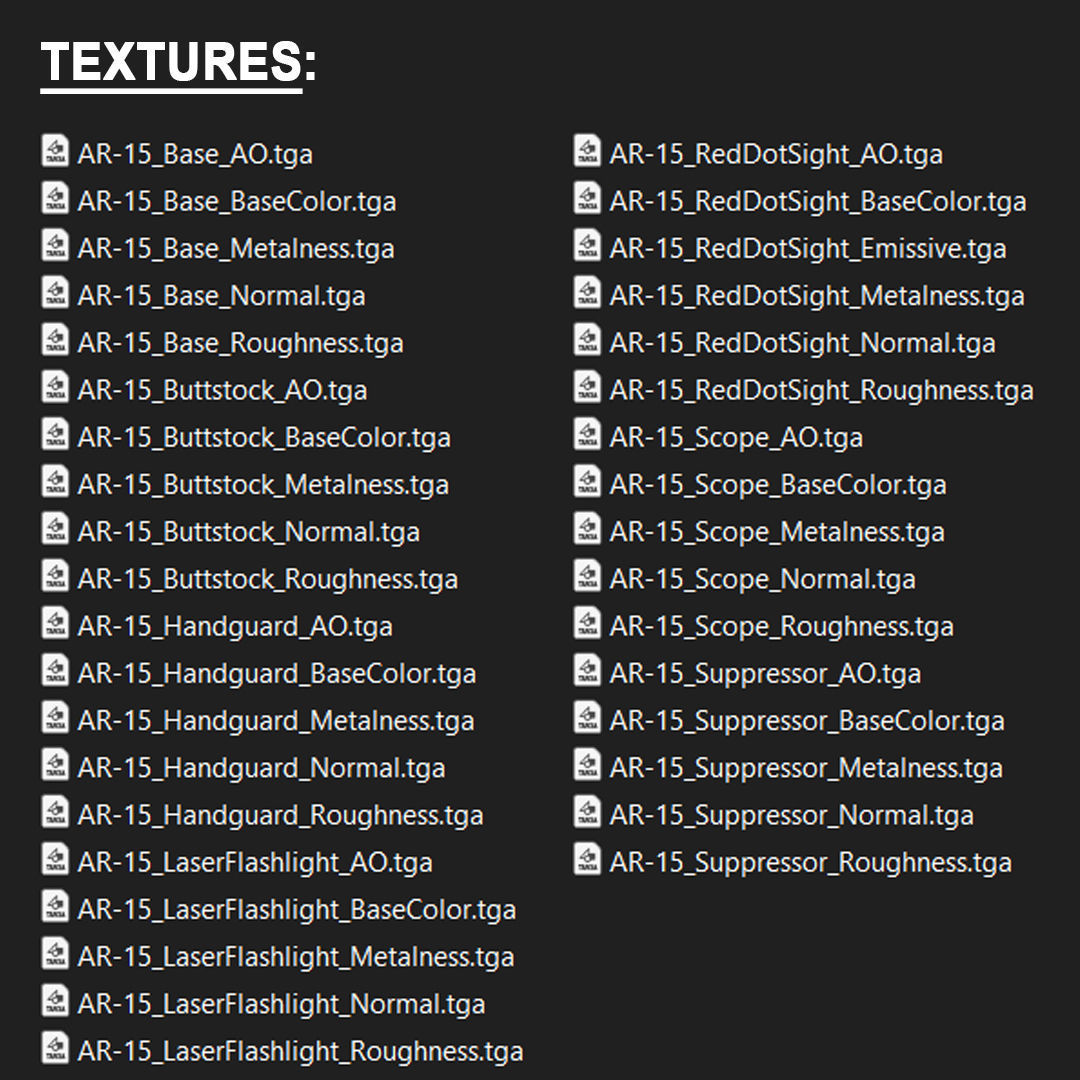
Task: Click the TGA icon beside AR-15_Base_AO.tga
Action: (x=55, y=152)
